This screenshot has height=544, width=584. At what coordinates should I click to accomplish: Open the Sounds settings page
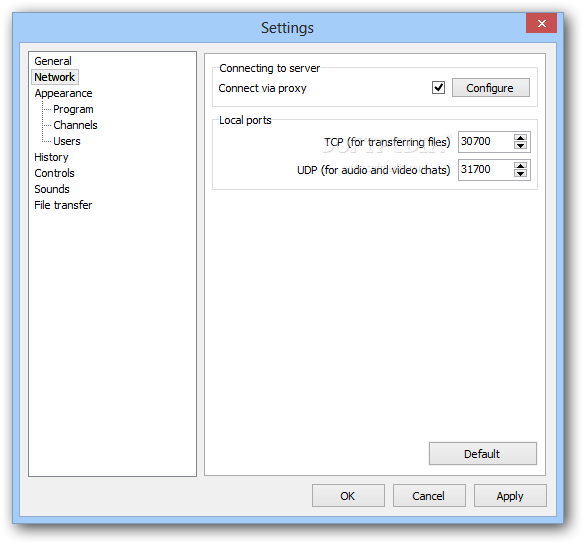pos(52,189)
